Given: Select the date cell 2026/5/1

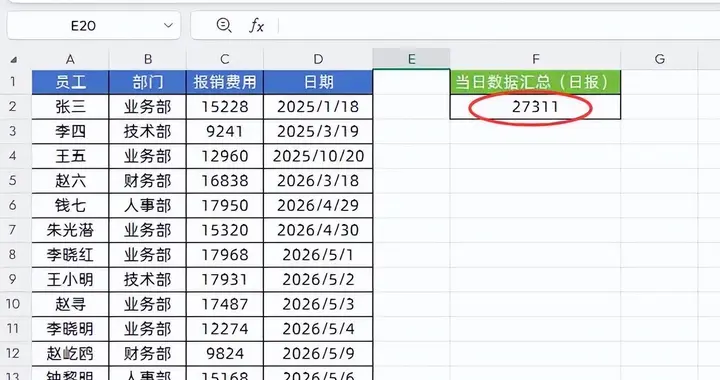Looking at the screenshot, I should click(x=318, y=255).
